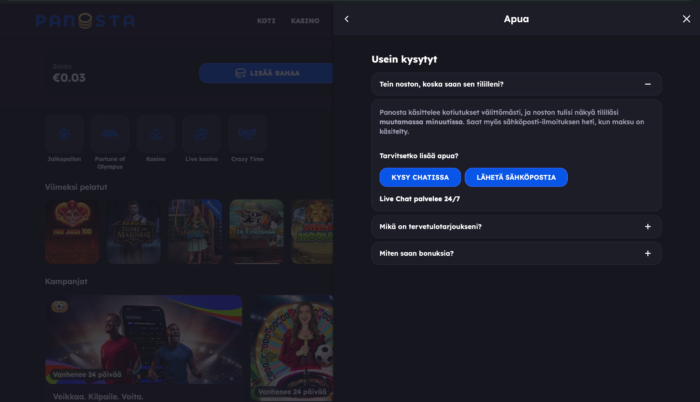Open the Koti navigation item

(x=266, y=21)
